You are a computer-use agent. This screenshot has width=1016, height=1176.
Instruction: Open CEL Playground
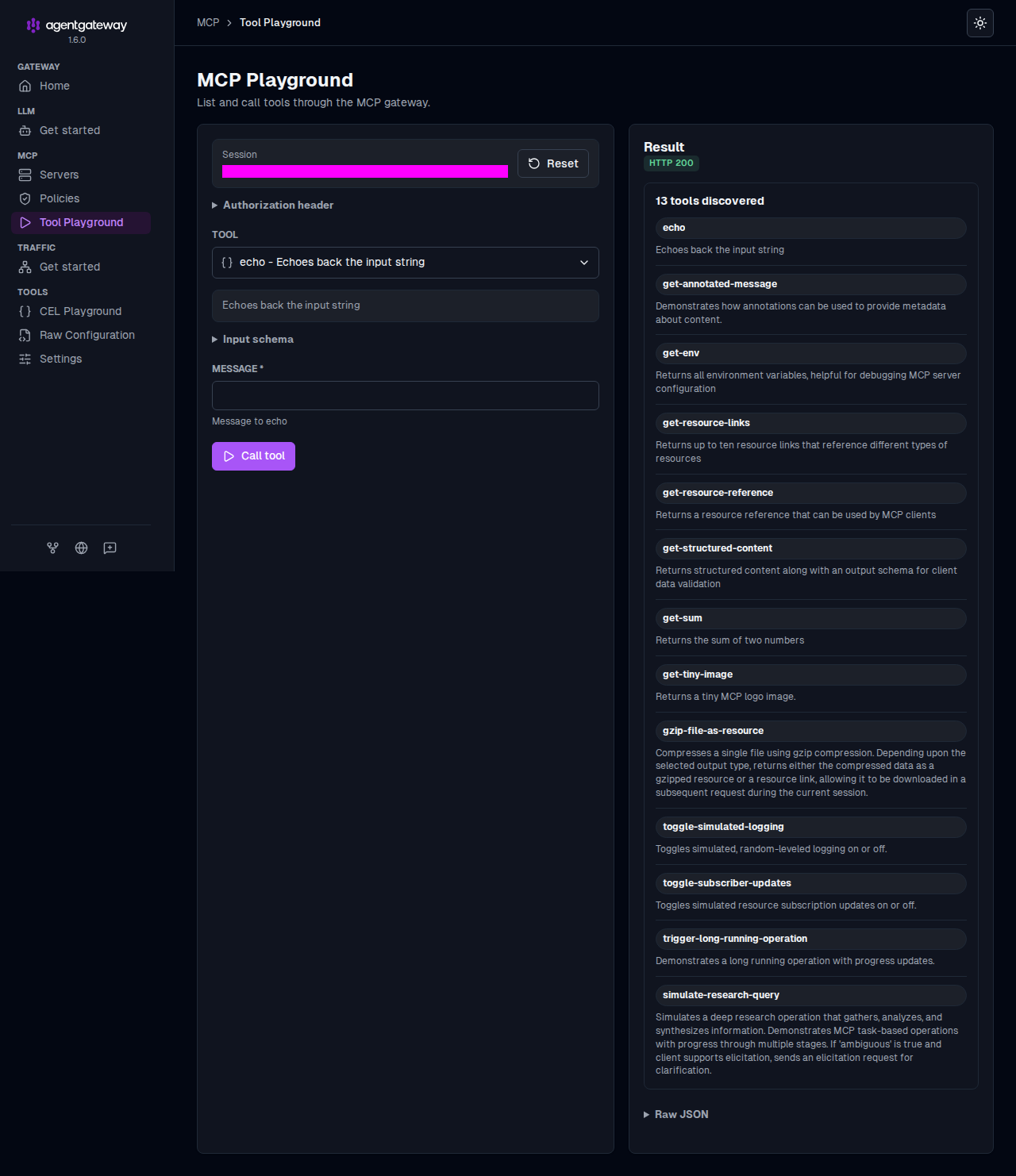[x=81, y=311]
